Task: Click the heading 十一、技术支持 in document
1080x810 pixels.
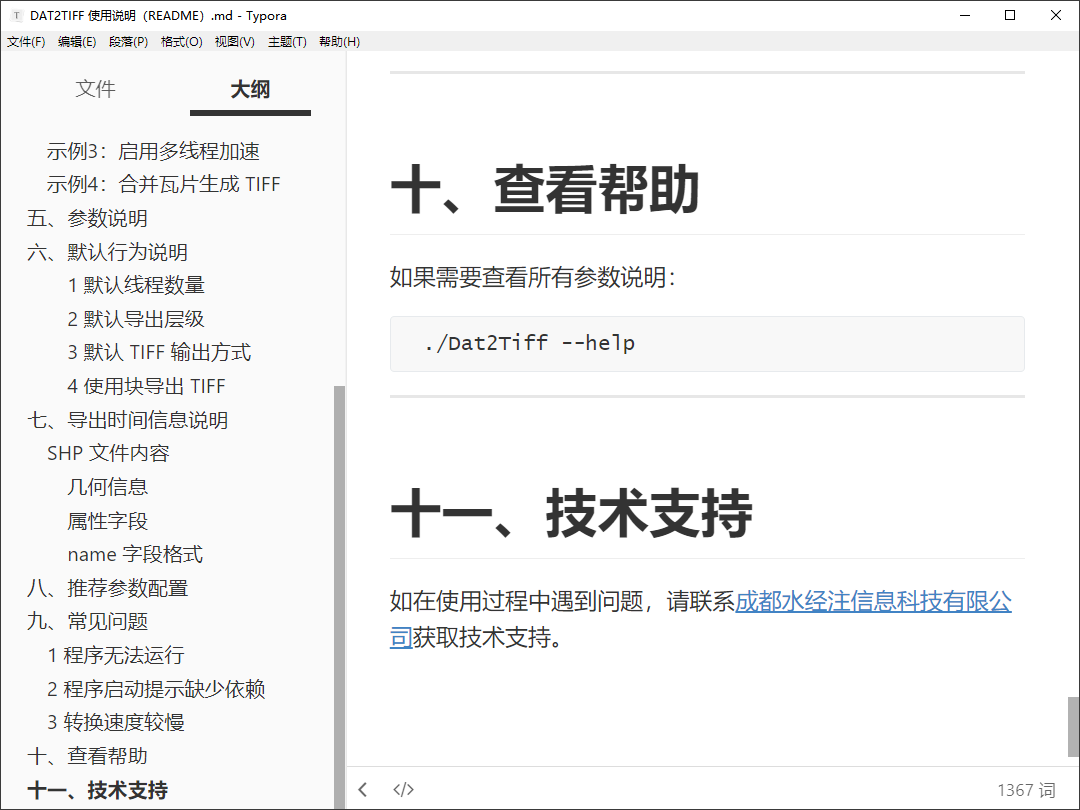Action: tap(571, 513)
